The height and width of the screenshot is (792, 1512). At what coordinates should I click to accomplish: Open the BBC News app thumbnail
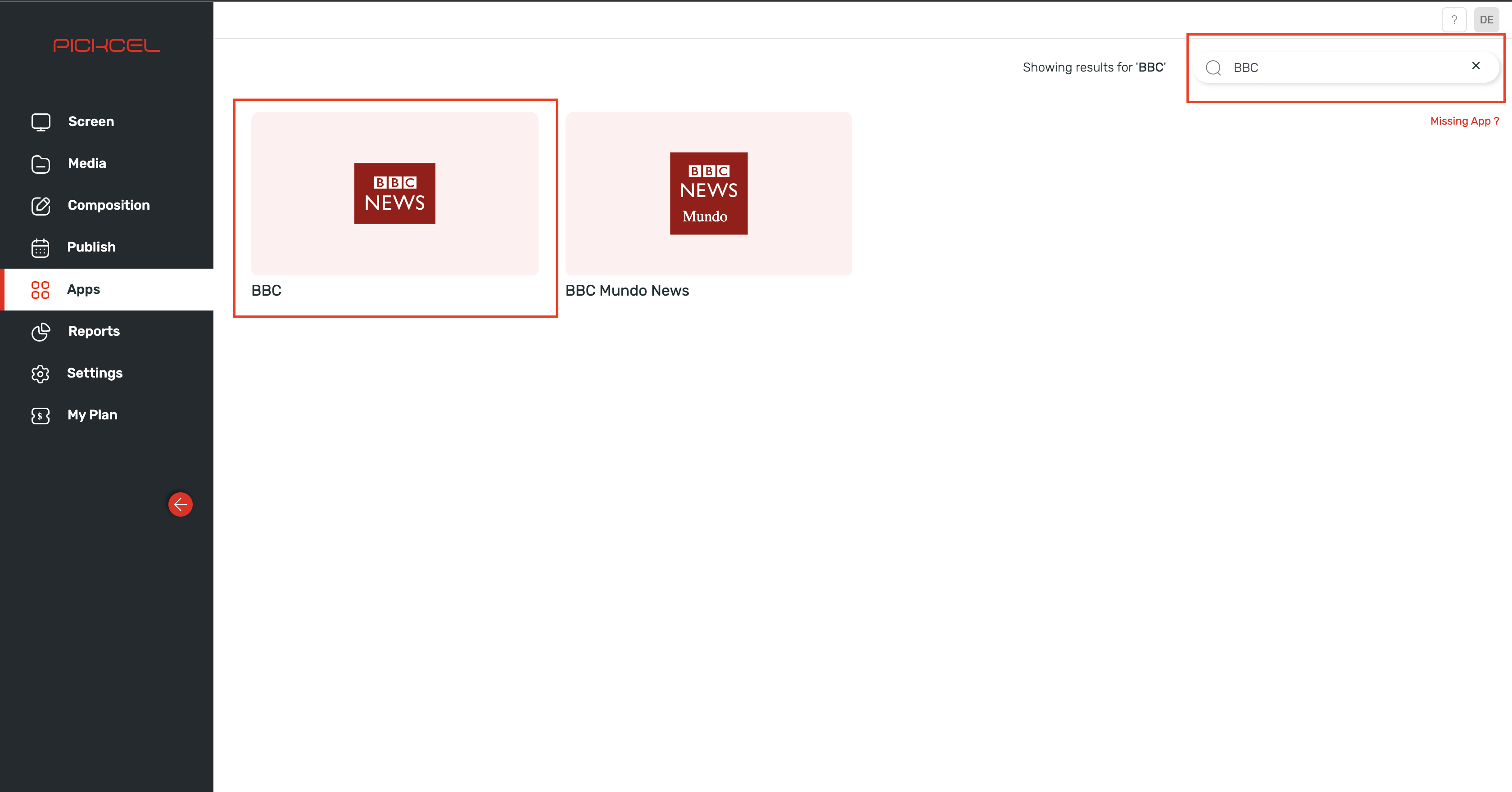tap(394, 193)
